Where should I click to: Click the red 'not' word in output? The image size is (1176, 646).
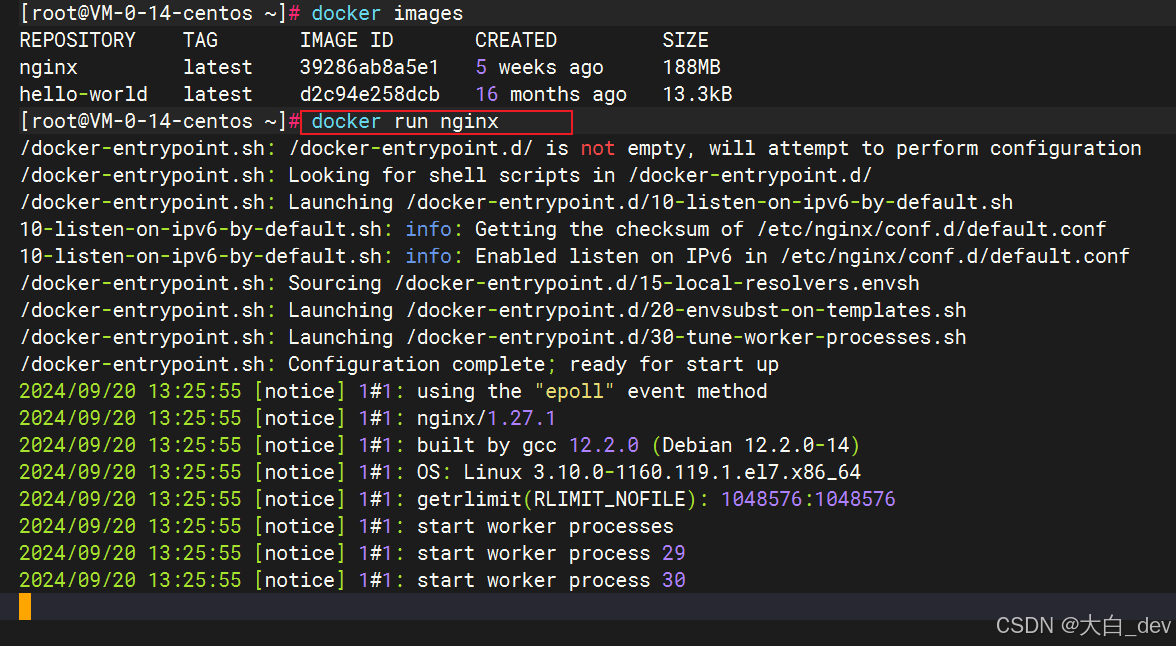point(598,149)
